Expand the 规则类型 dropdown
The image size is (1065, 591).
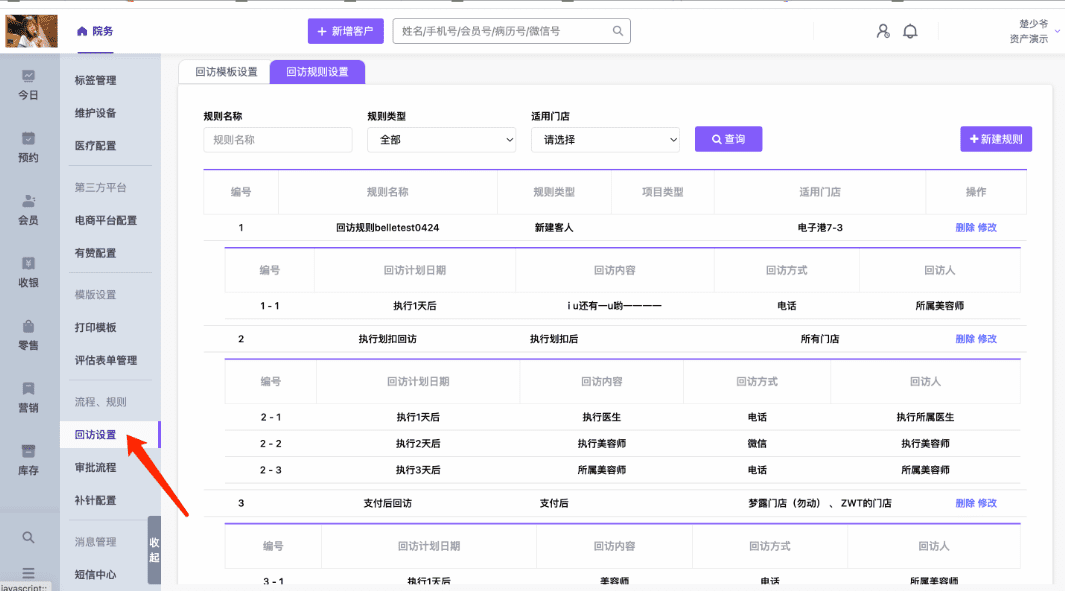441,140
